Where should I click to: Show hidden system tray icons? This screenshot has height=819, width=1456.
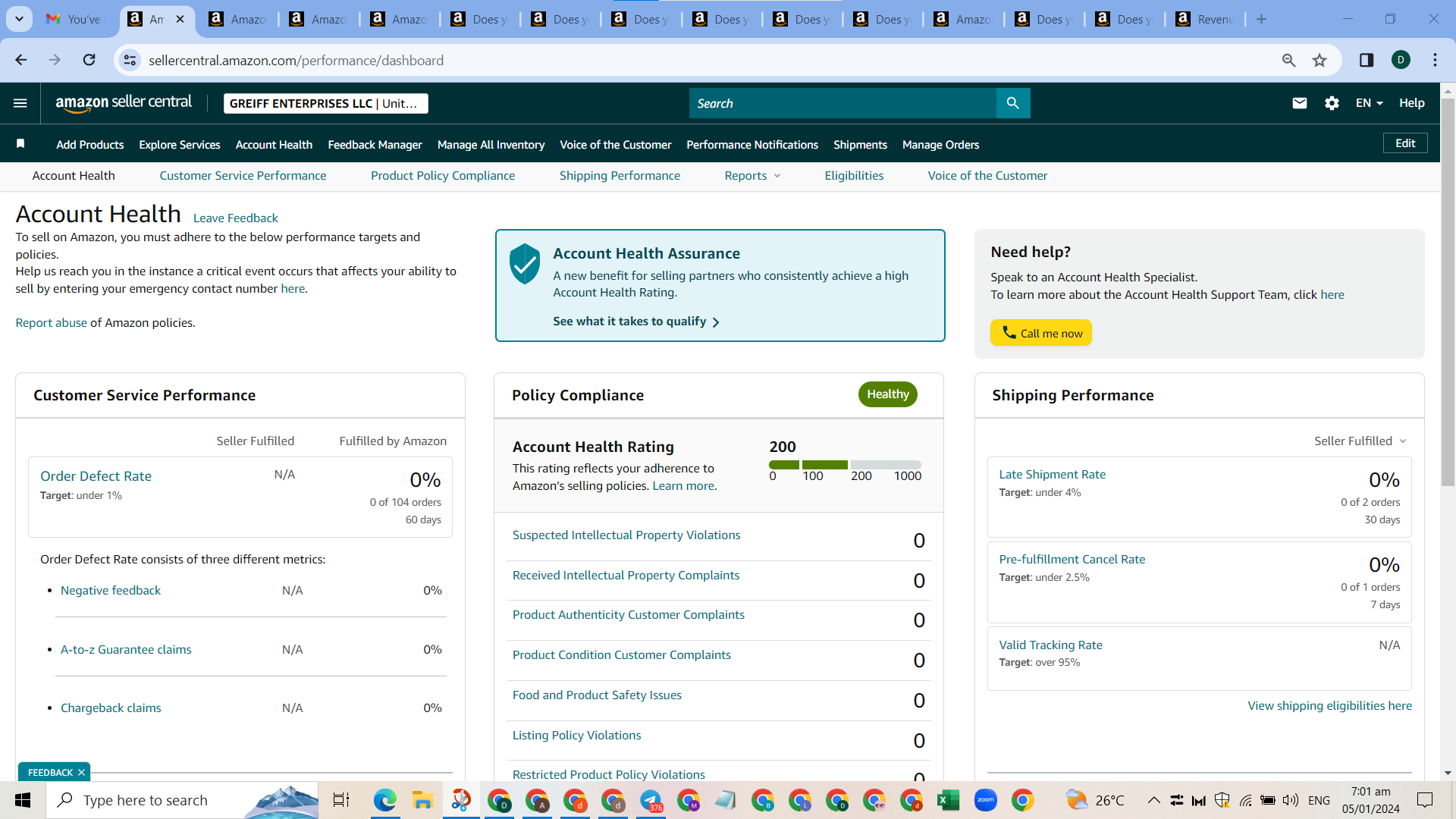click(x=1153, y=800)
